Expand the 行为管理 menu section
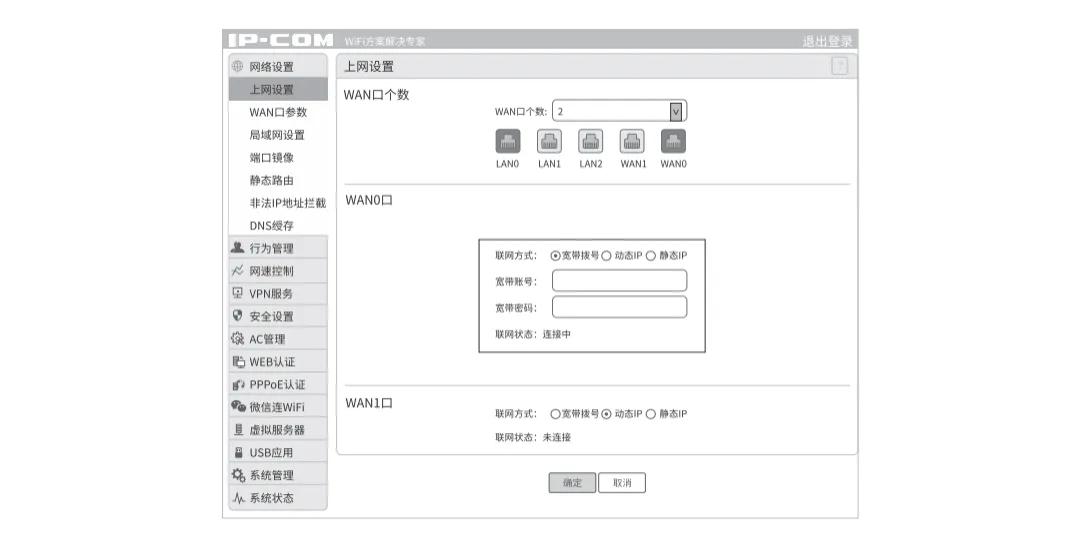This screenshot has height=538, width=1080. pos(278,248)
